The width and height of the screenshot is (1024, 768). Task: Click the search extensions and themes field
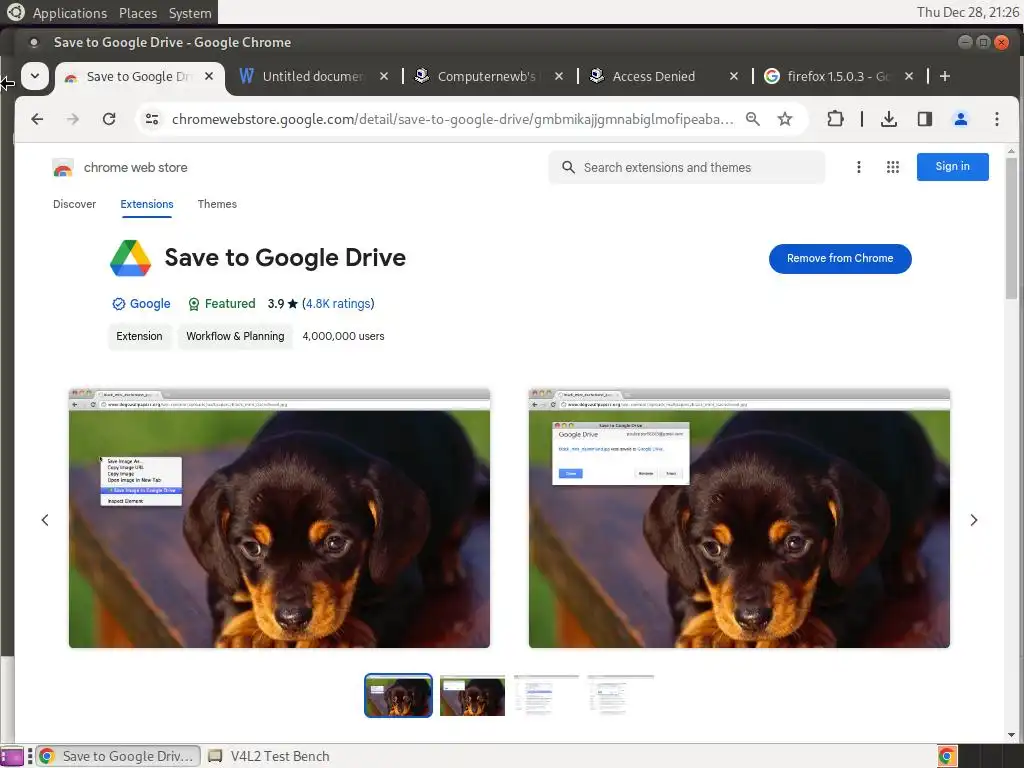[686, 167]
